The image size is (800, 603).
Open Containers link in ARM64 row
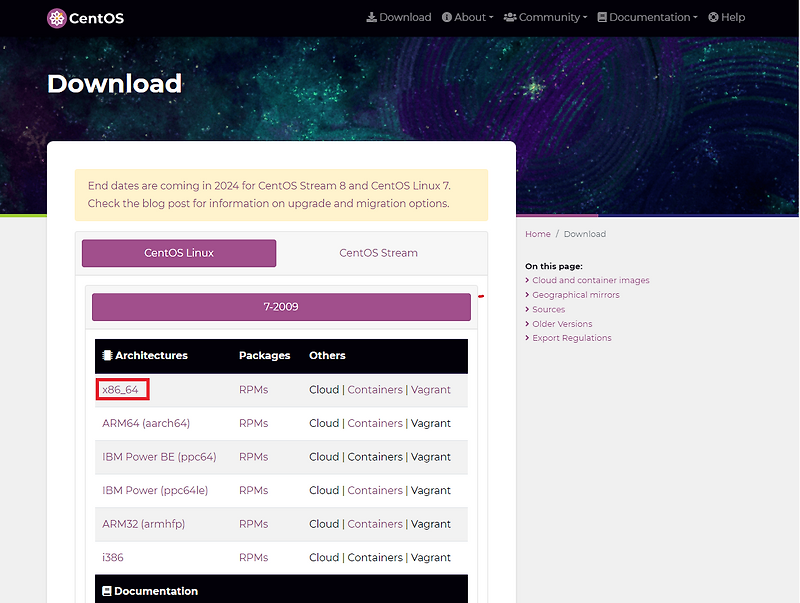375,423
